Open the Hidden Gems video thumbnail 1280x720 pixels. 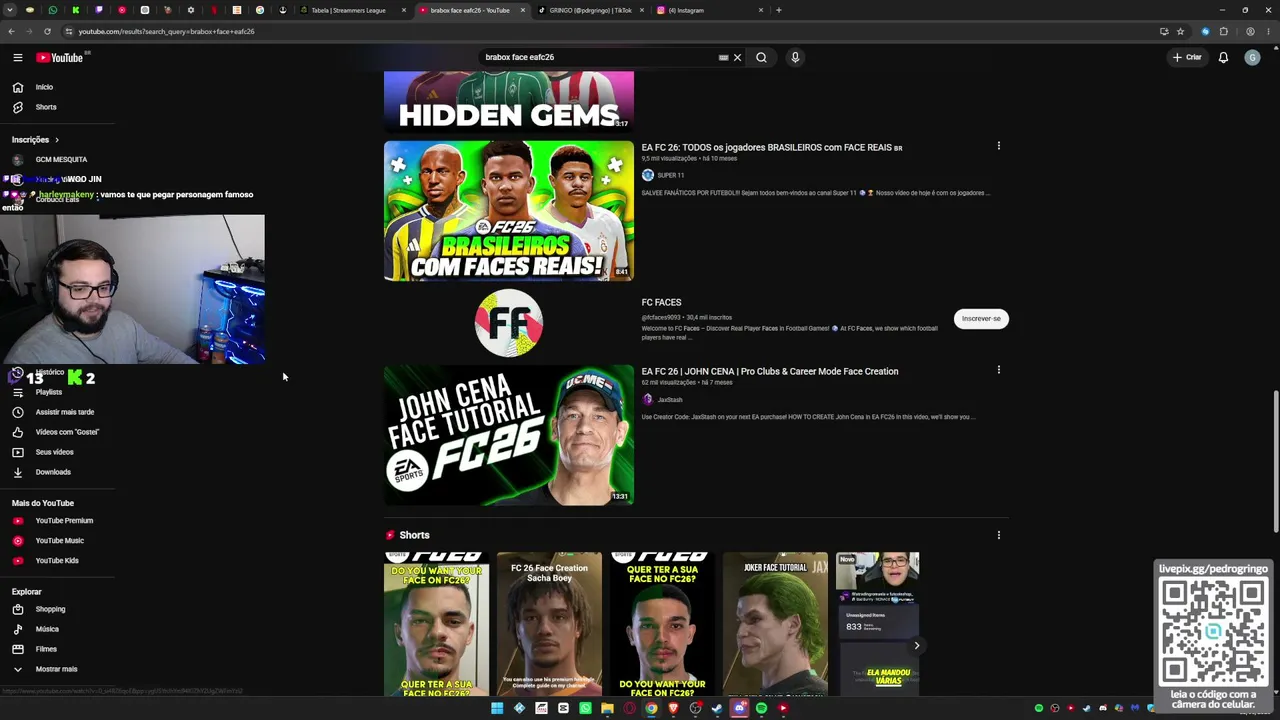[509, 102]
